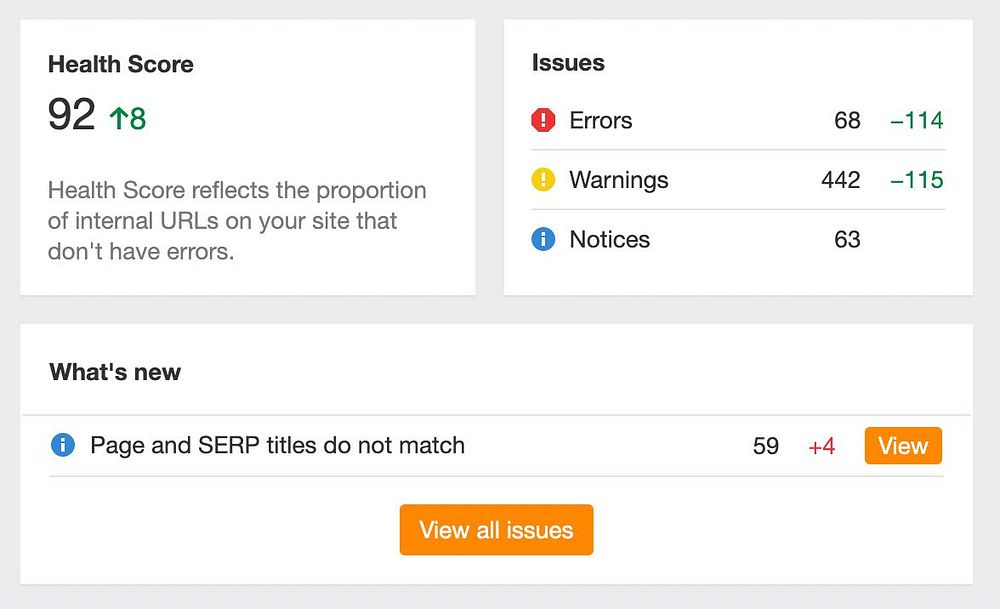Open the Errors issues row
The width and height of the screenshot is (1000, 609).
[601, 121]
